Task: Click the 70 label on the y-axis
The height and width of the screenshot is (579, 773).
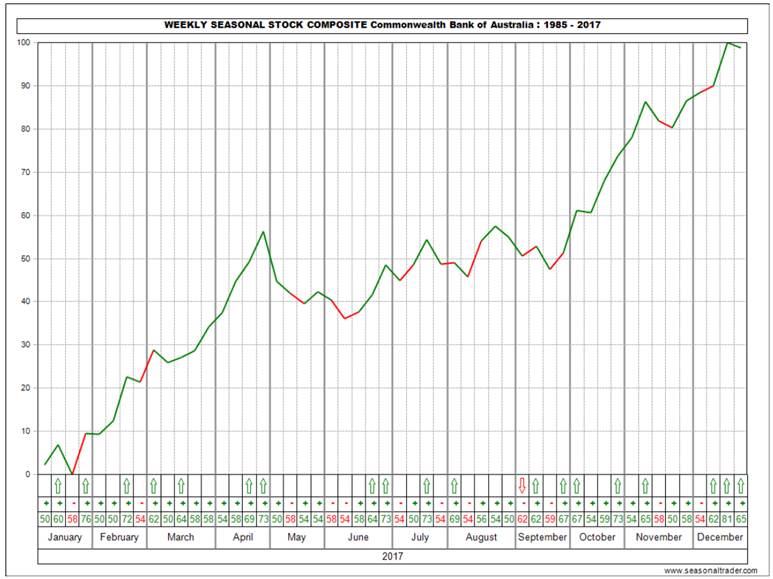Action: click(26, 172)
